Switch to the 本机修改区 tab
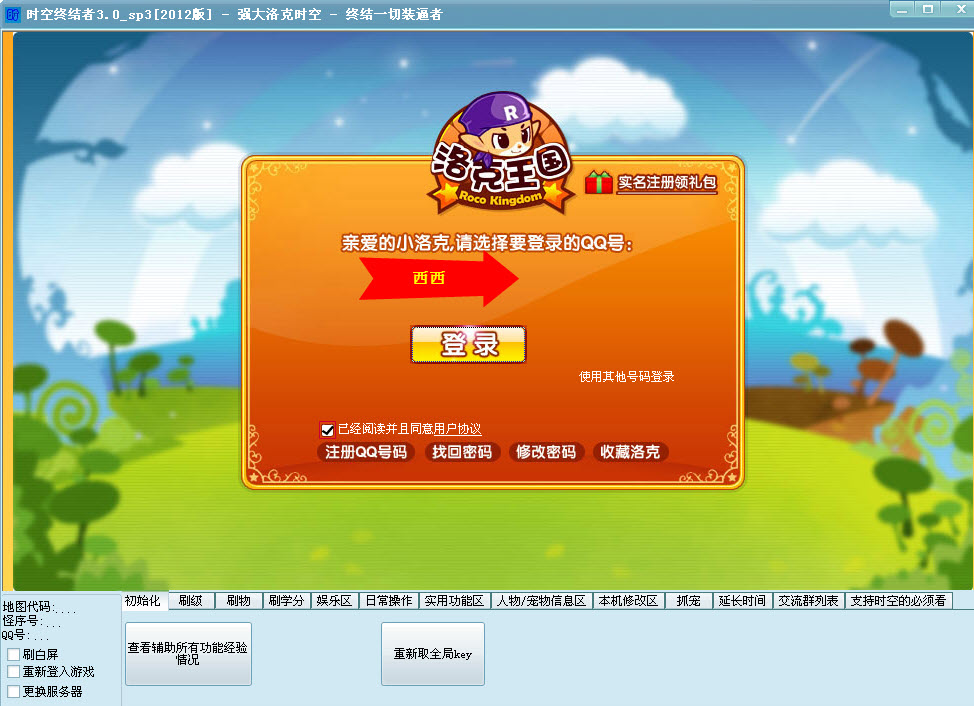The width and height of the screenshot is (974, 706). coord(628,600)
